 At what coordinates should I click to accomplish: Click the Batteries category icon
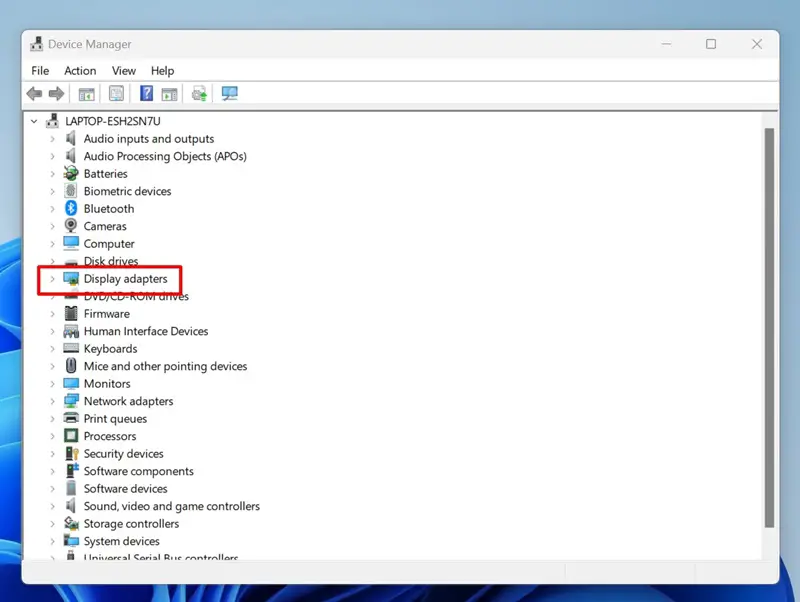coord(71,173)
